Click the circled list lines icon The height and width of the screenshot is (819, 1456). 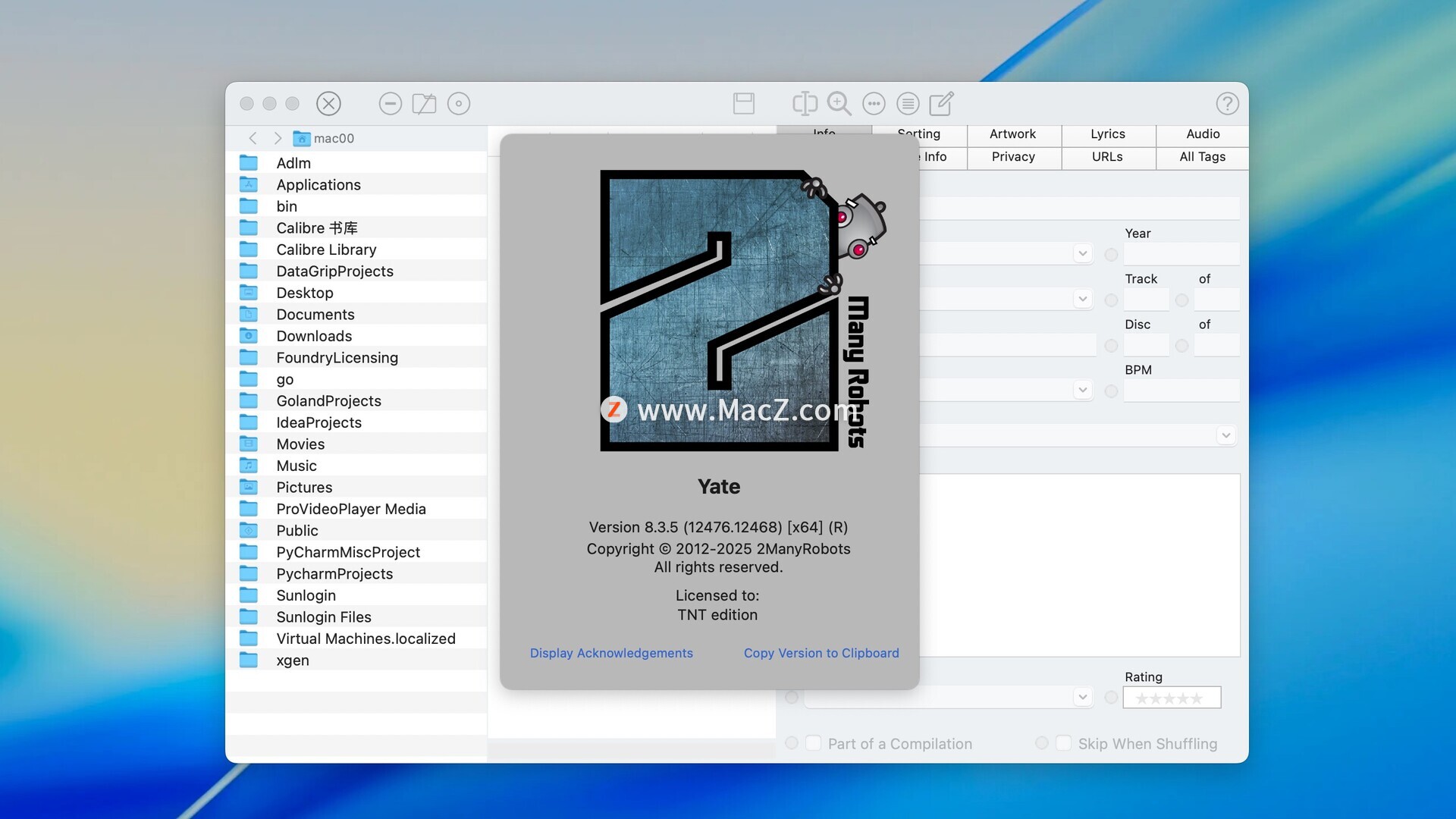[x=908, y=103]
